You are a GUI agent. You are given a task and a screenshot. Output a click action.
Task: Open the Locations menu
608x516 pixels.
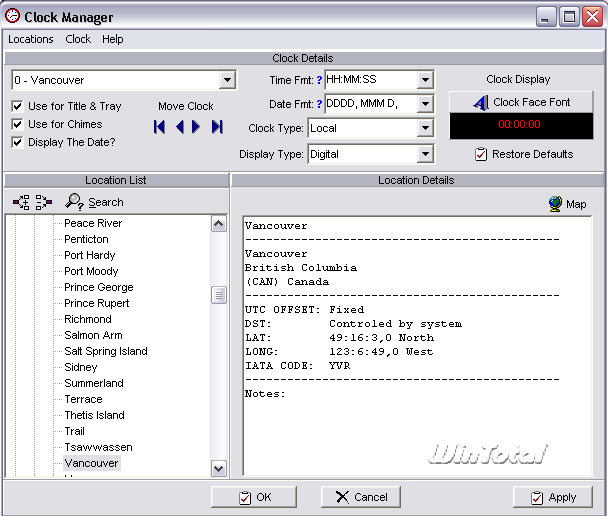(x=31, y=39)
